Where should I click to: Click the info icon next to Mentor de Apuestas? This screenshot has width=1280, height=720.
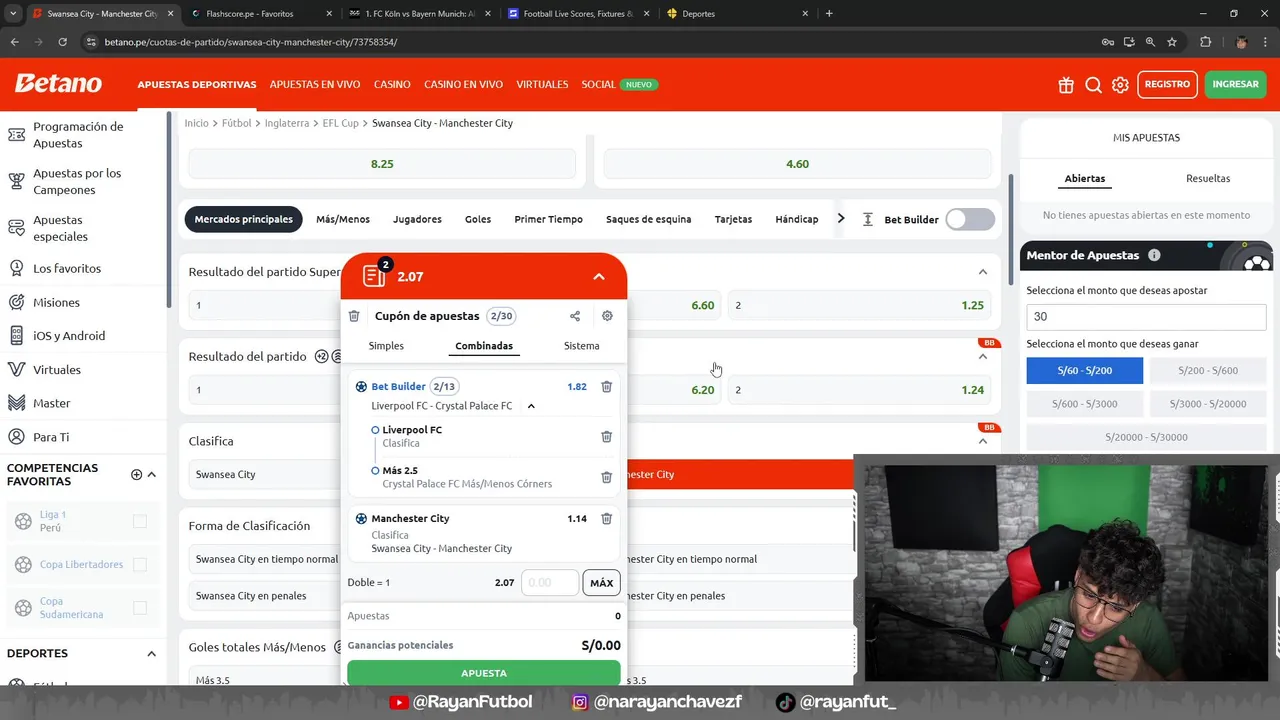click(1154, 255)
